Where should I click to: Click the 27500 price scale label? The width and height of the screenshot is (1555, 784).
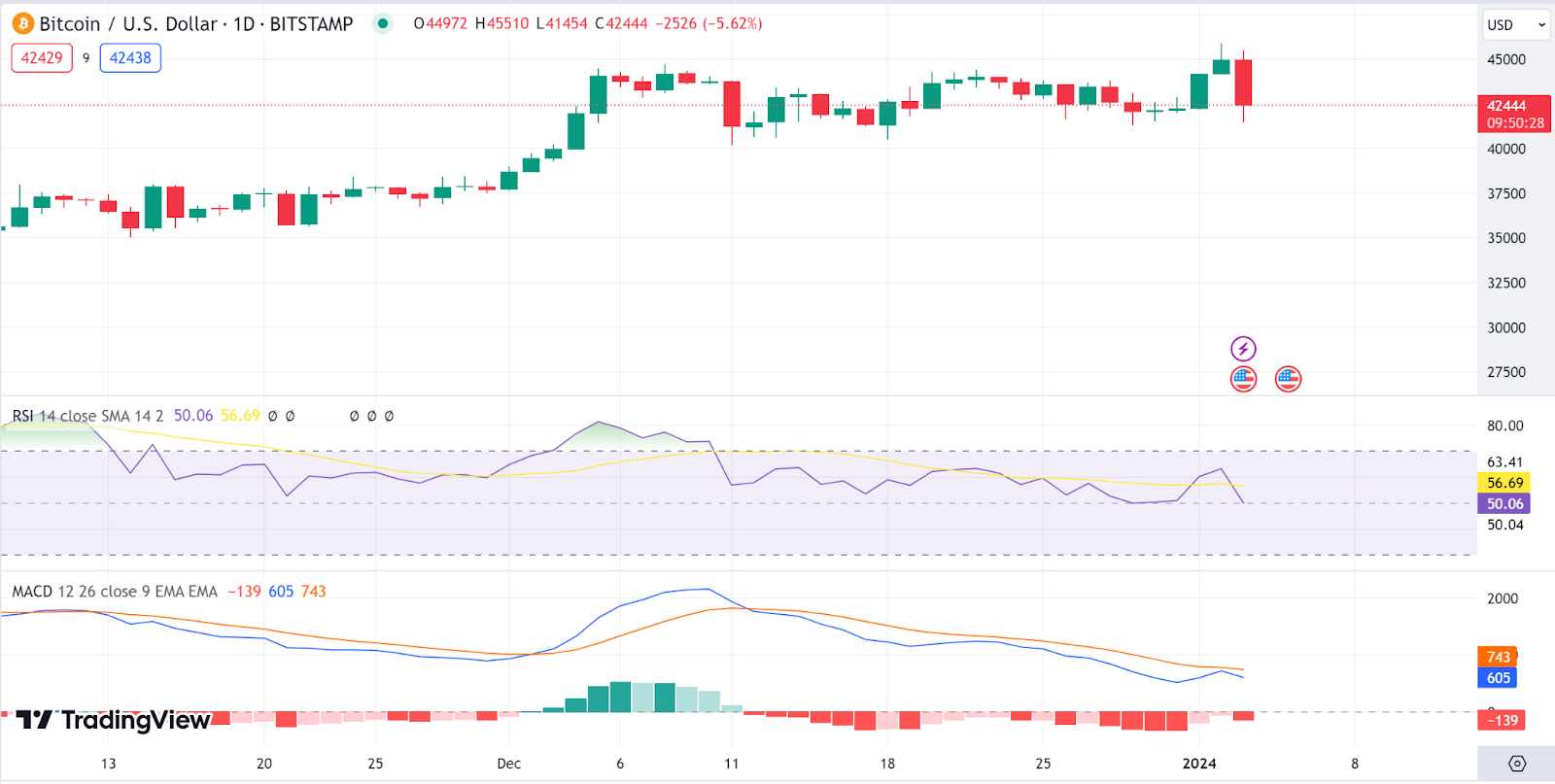point(1506,372)
